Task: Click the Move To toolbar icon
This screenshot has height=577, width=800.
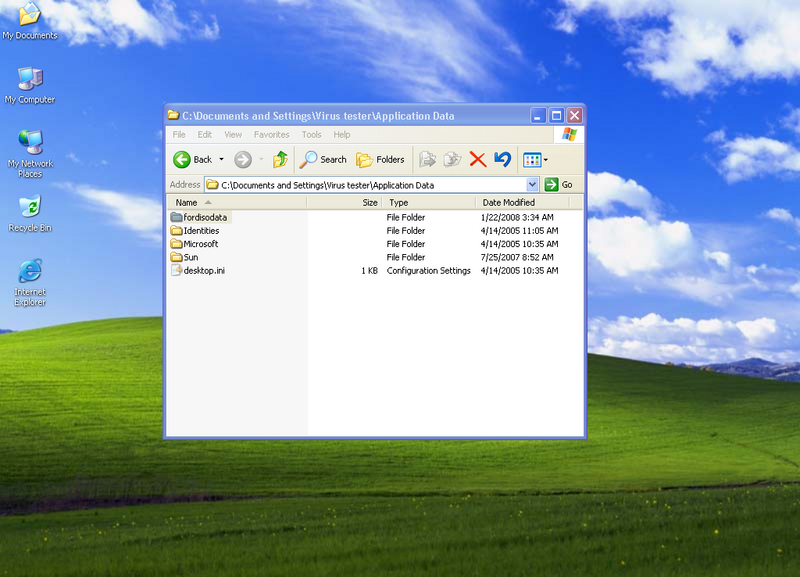Action: (x=427, y=160)
